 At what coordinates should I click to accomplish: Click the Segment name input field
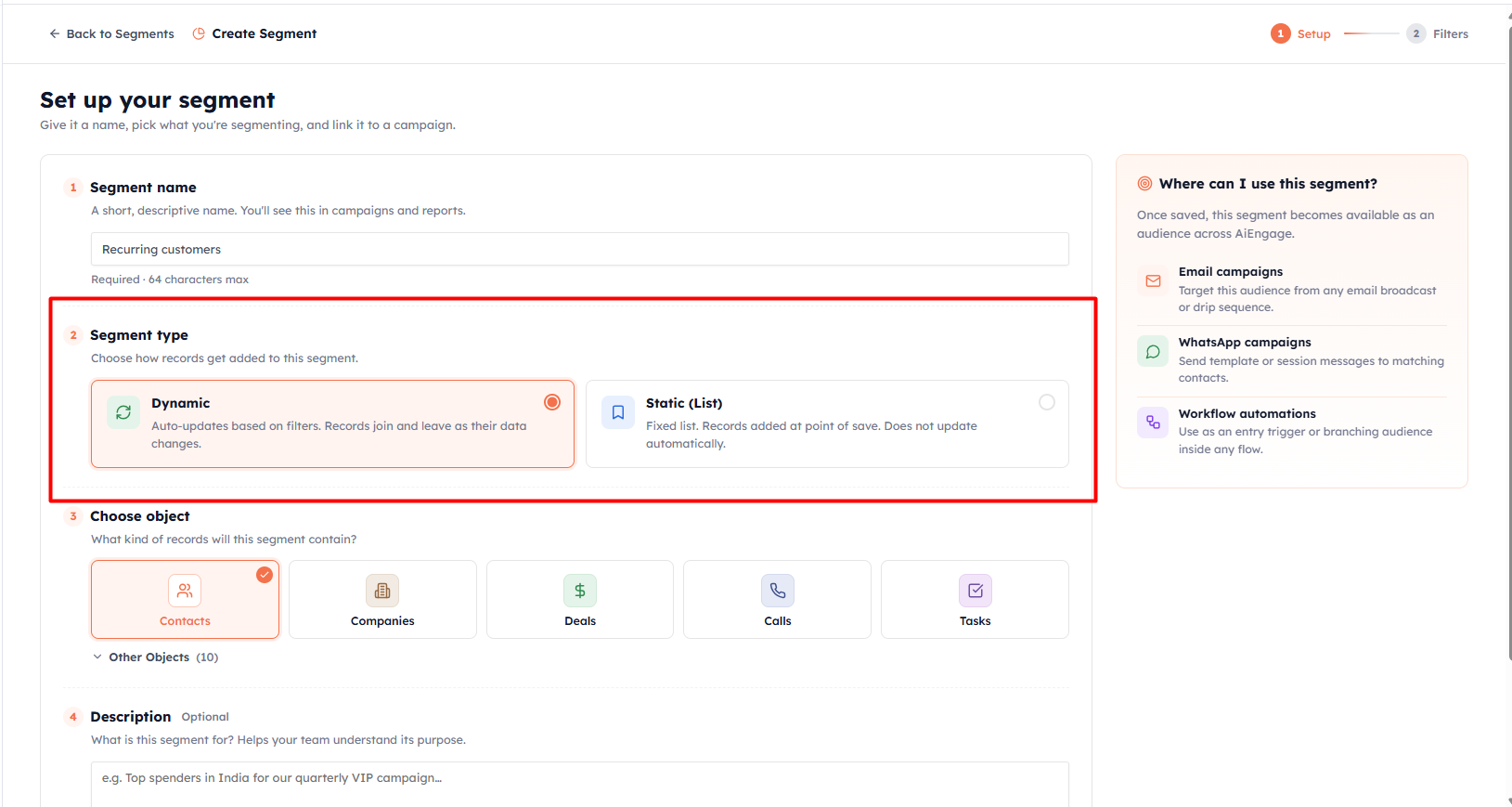[x=580, y=249]
